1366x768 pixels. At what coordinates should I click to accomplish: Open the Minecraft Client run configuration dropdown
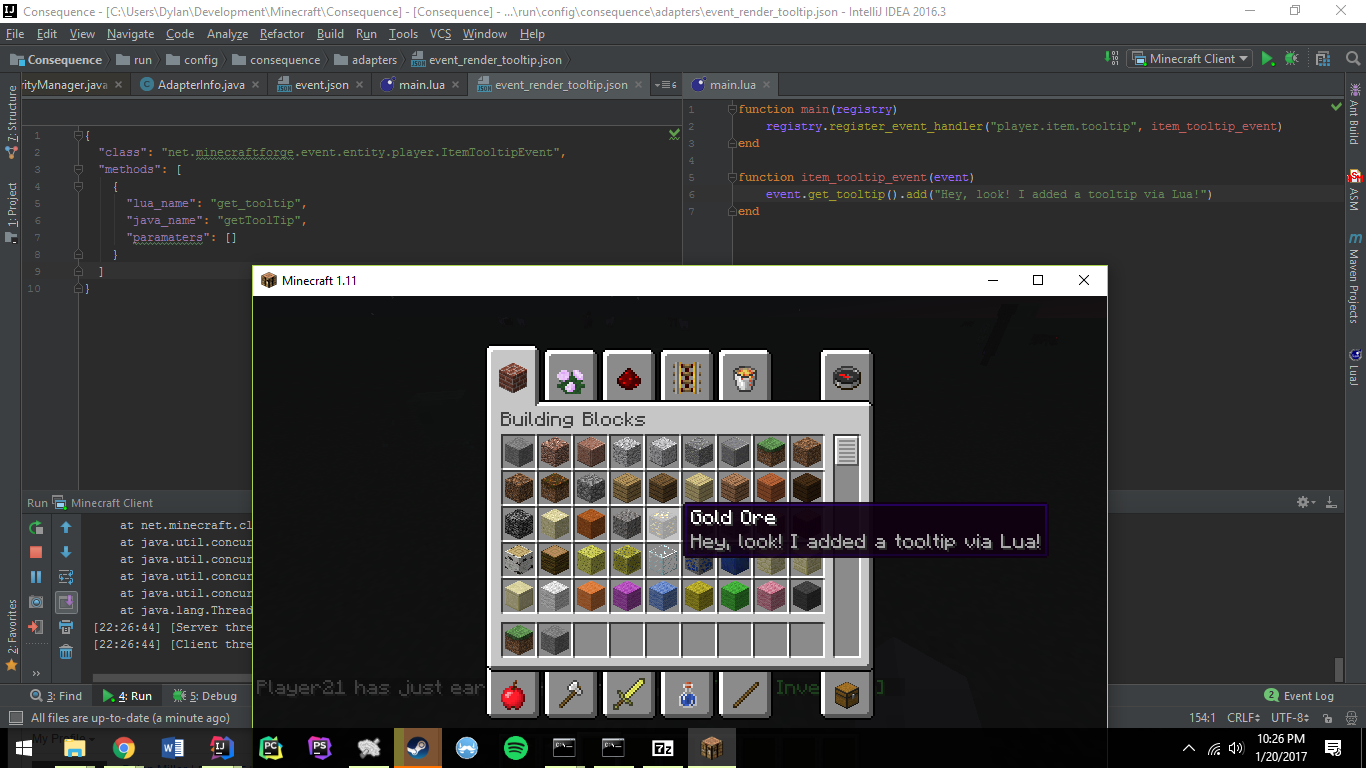(x=1190, y=59)
